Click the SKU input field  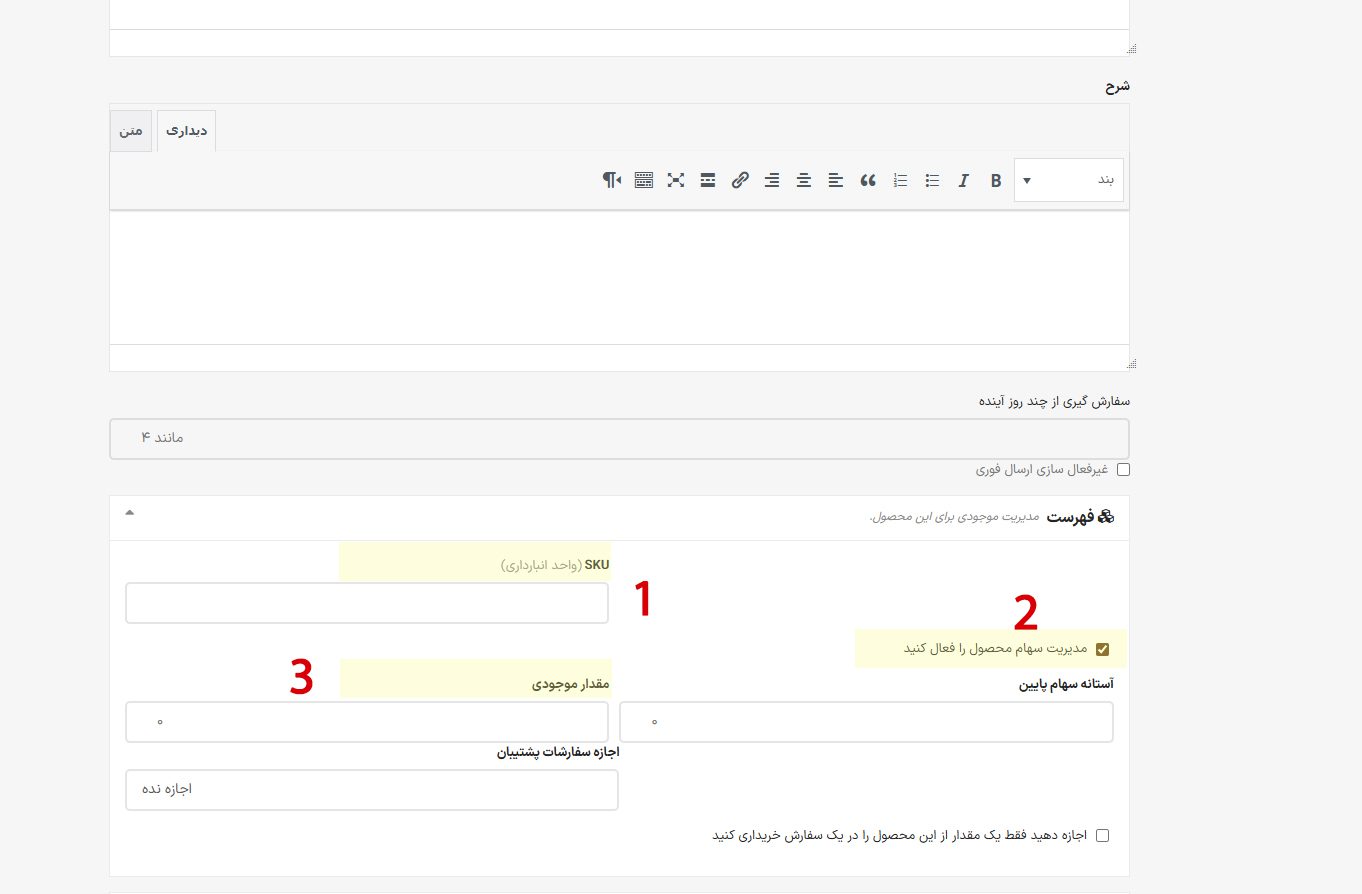[x=366, y=603]
